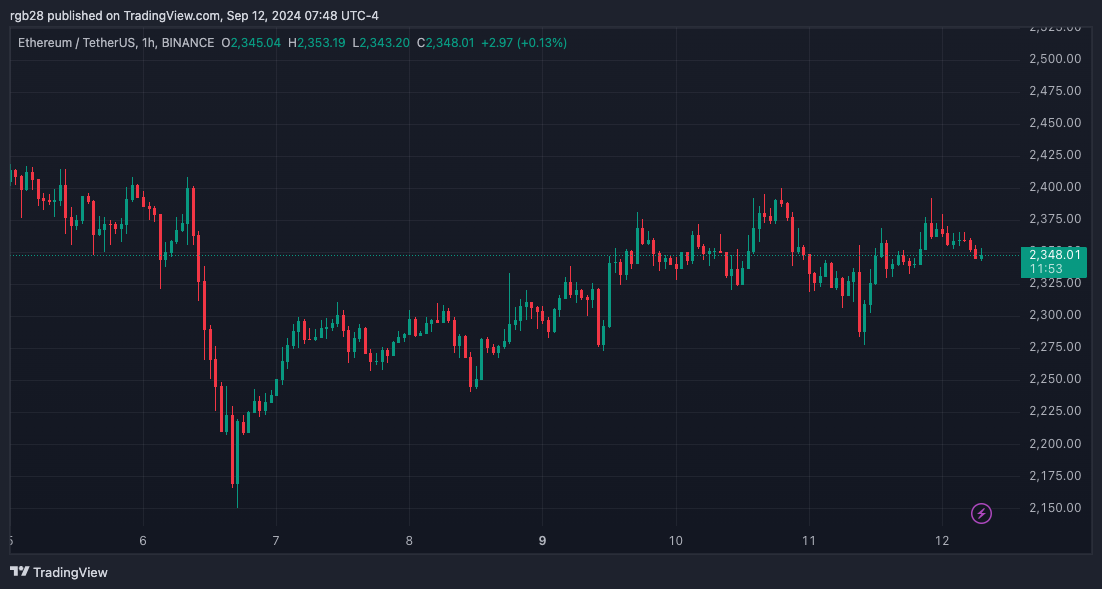Click the 2,150.00 level on price scale
Image resolution: width=1102 pixels, height=589 pixels.
click(1055, 508)
